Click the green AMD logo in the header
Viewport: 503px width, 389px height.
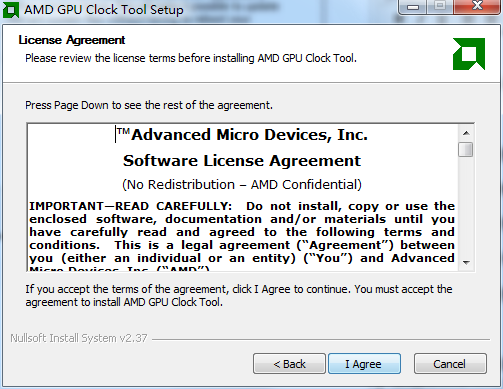[469, 54]
